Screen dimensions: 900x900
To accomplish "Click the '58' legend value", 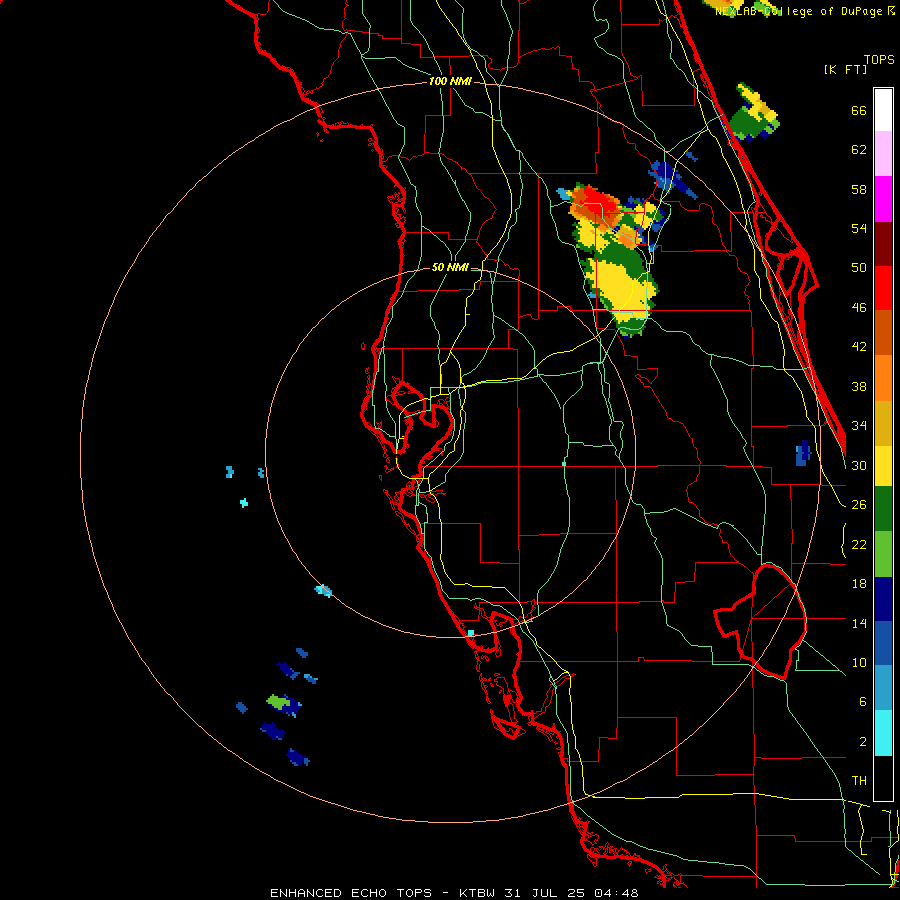I will pos(859,189).
